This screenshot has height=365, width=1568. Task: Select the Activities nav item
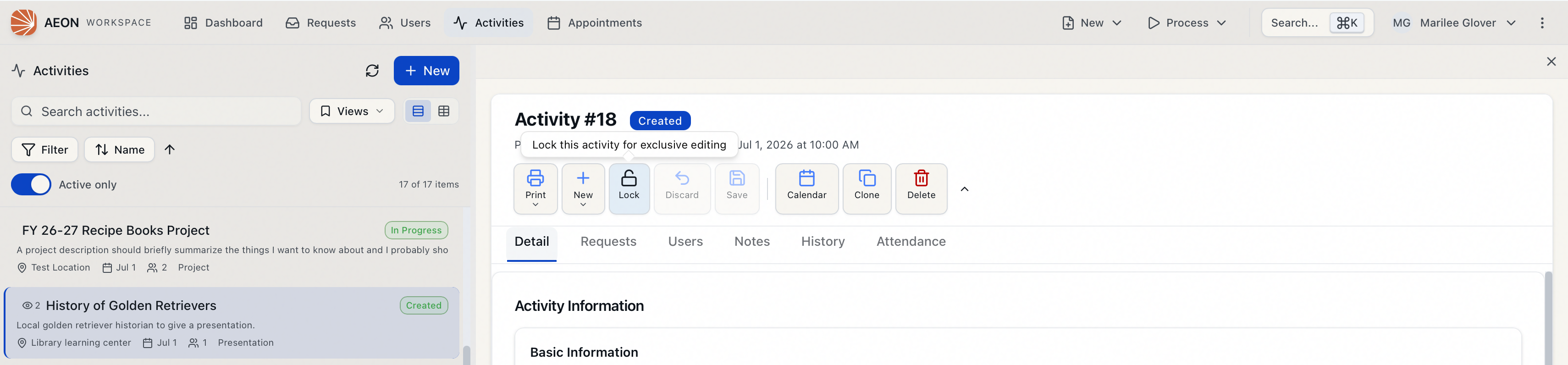488,22
